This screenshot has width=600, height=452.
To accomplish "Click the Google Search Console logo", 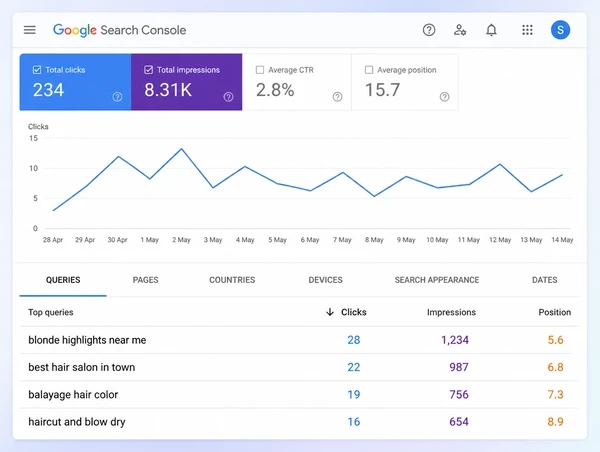I will click(119, 30).
